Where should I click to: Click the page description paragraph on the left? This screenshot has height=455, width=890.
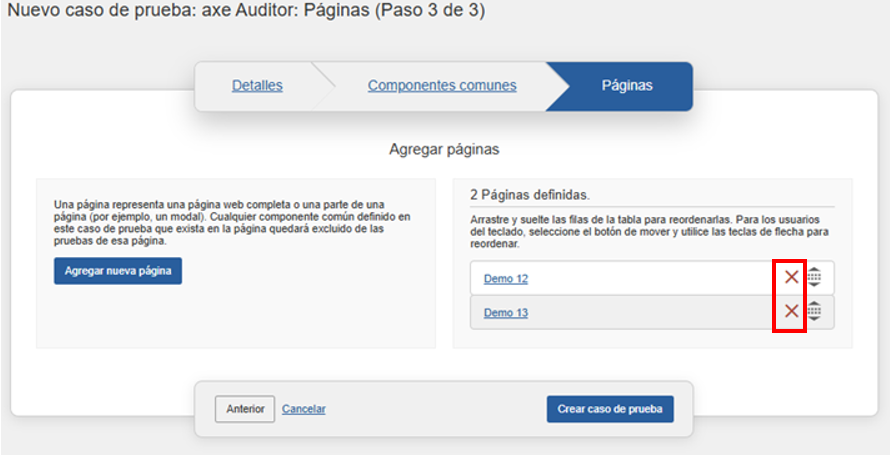click(x=232, y=222)
